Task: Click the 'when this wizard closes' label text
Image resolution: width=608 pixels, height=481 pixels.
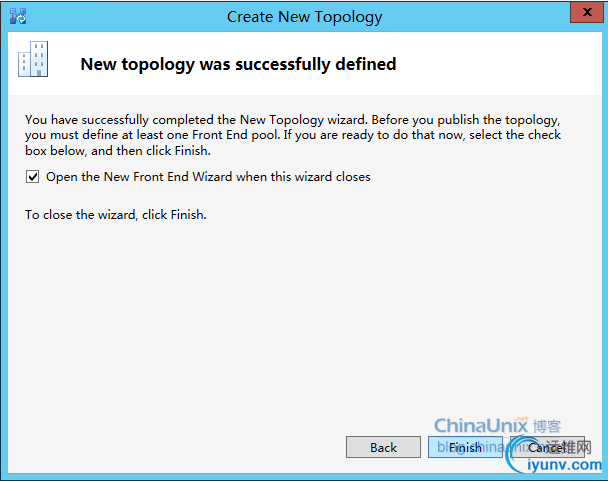Action: 303,177
